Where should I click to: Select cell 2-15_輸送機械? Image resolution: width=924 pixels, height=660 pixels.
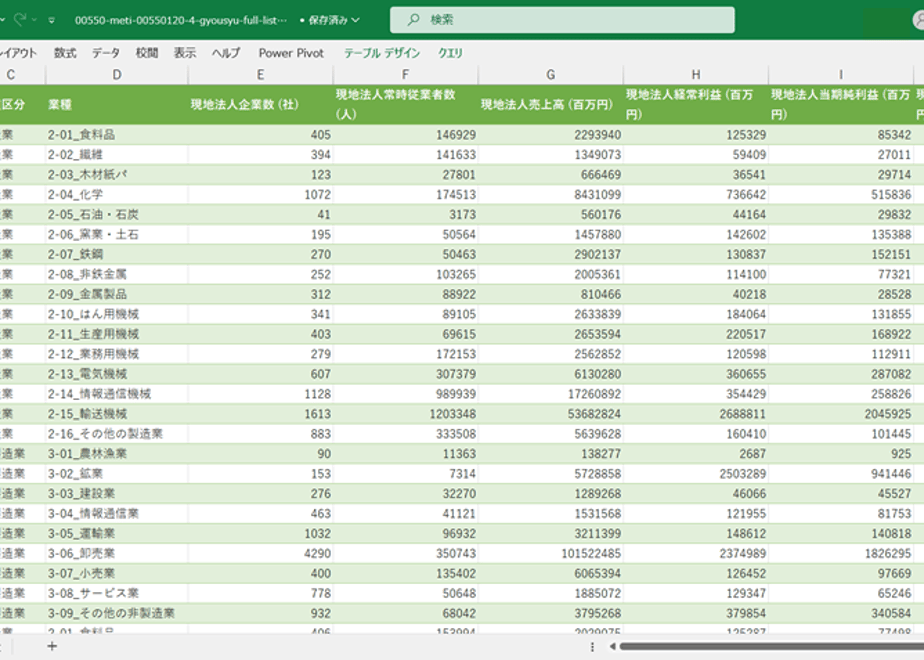pos(117,414)
